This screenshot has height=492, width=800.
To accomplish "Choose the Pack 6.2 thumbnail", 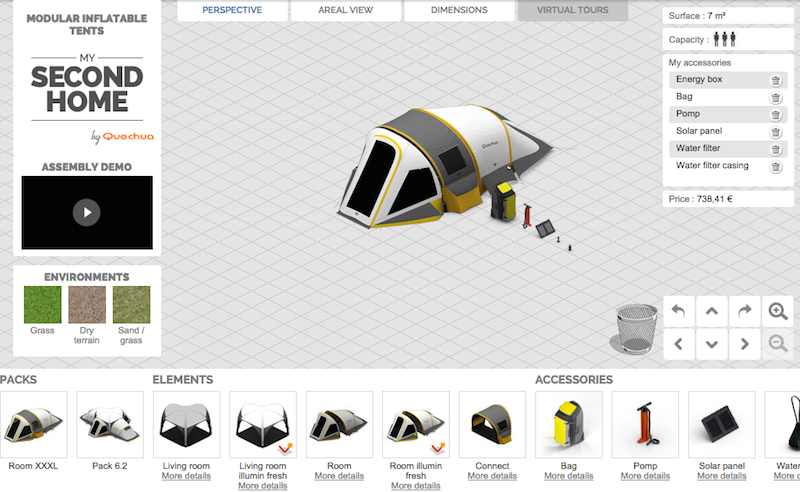I will [110, 425].
